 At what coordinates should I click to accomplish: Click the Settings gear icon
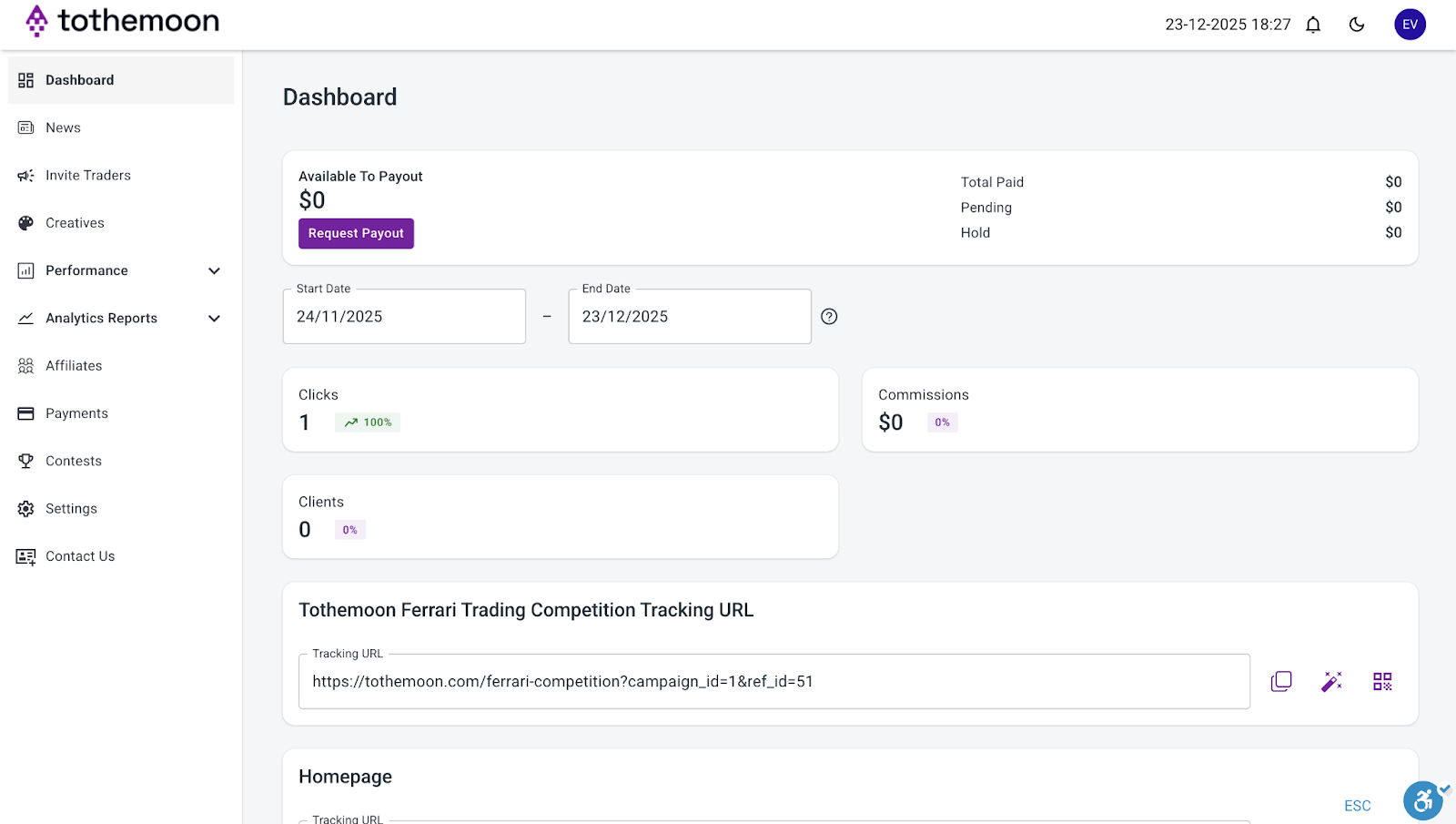coord(25,509)
